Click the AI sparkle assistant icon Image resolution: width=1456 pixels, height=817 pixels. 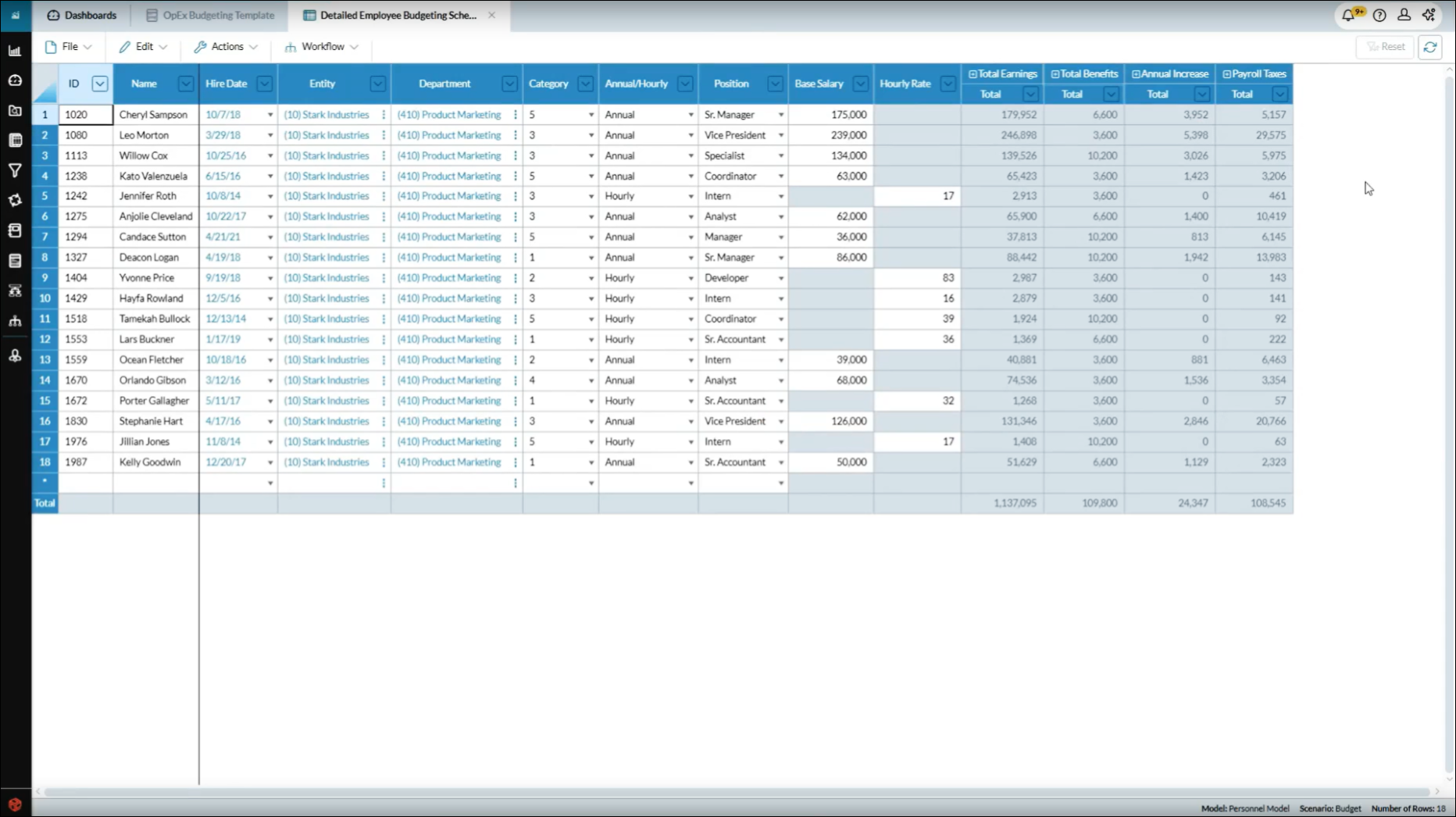click(1429, 15)
